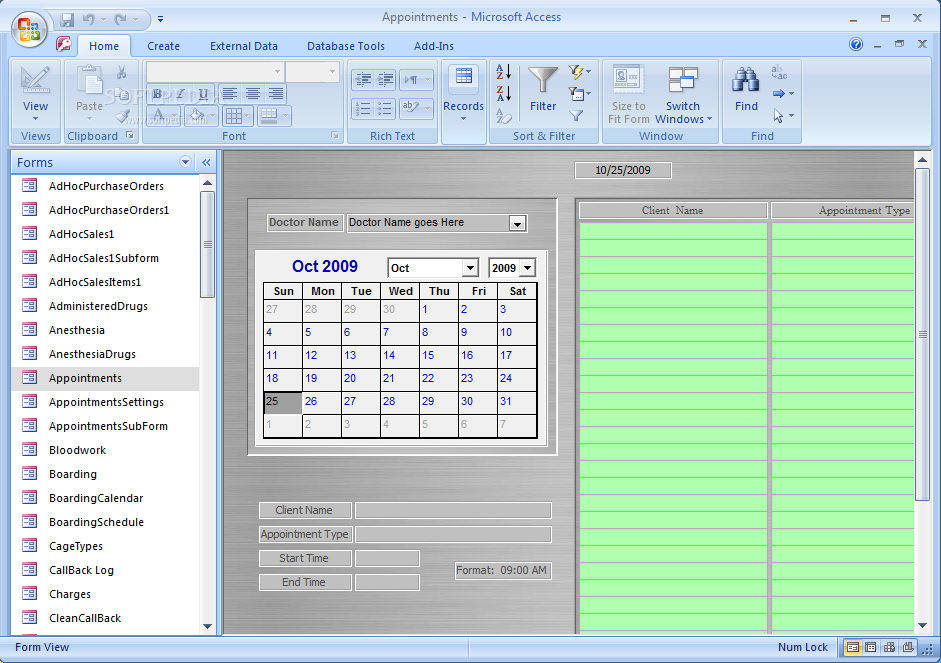Open the View button in Views group

(x=35, y=94)
